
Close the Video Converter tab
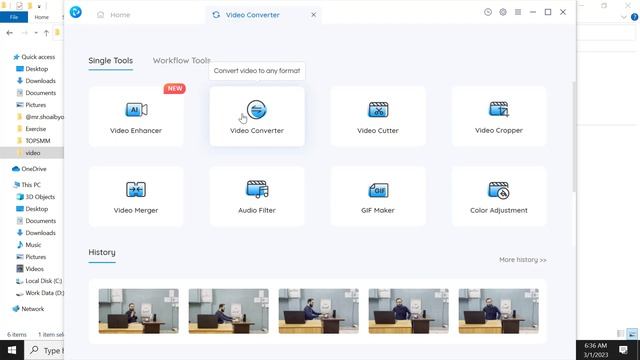click(x=313, y=15)
